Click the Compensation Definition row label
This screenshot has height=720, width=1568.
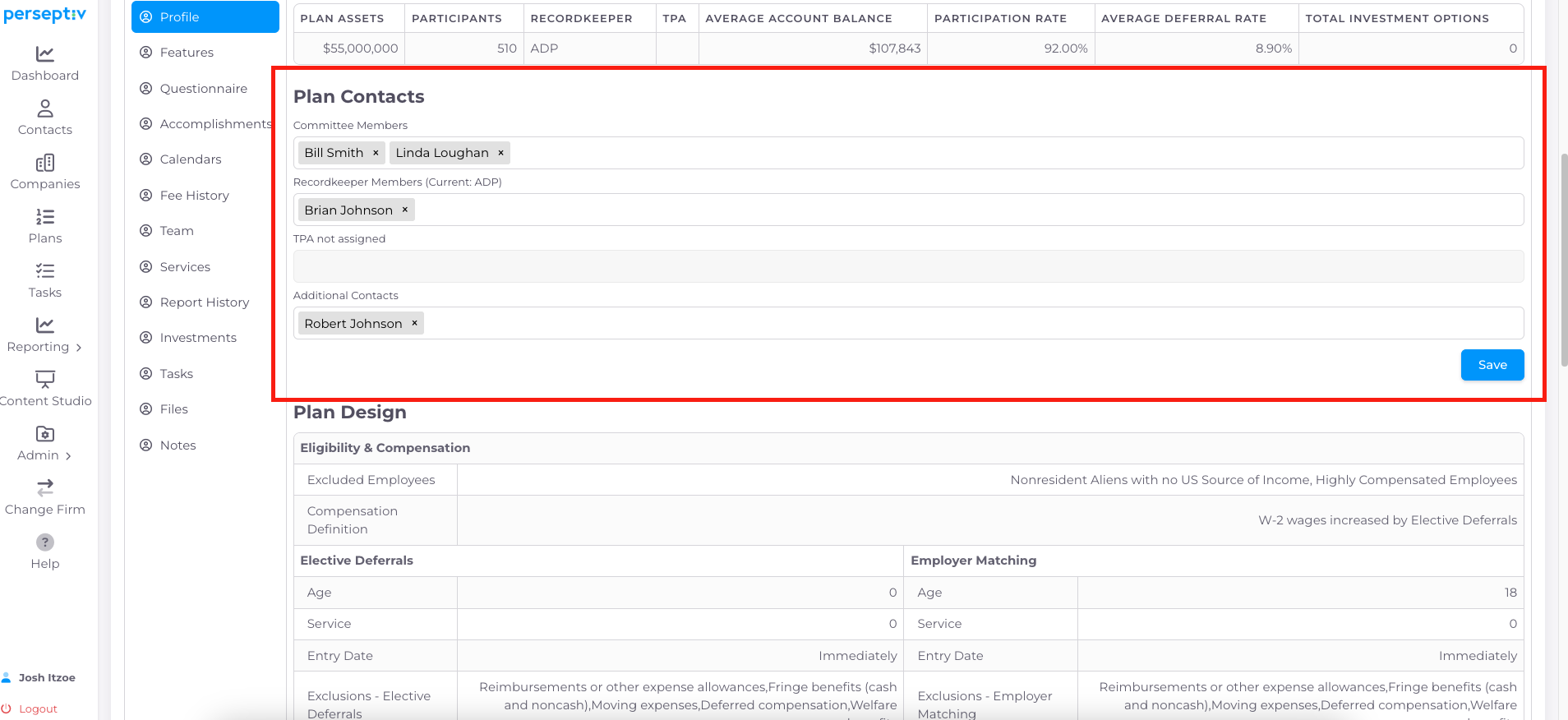(x=353, y=520)
